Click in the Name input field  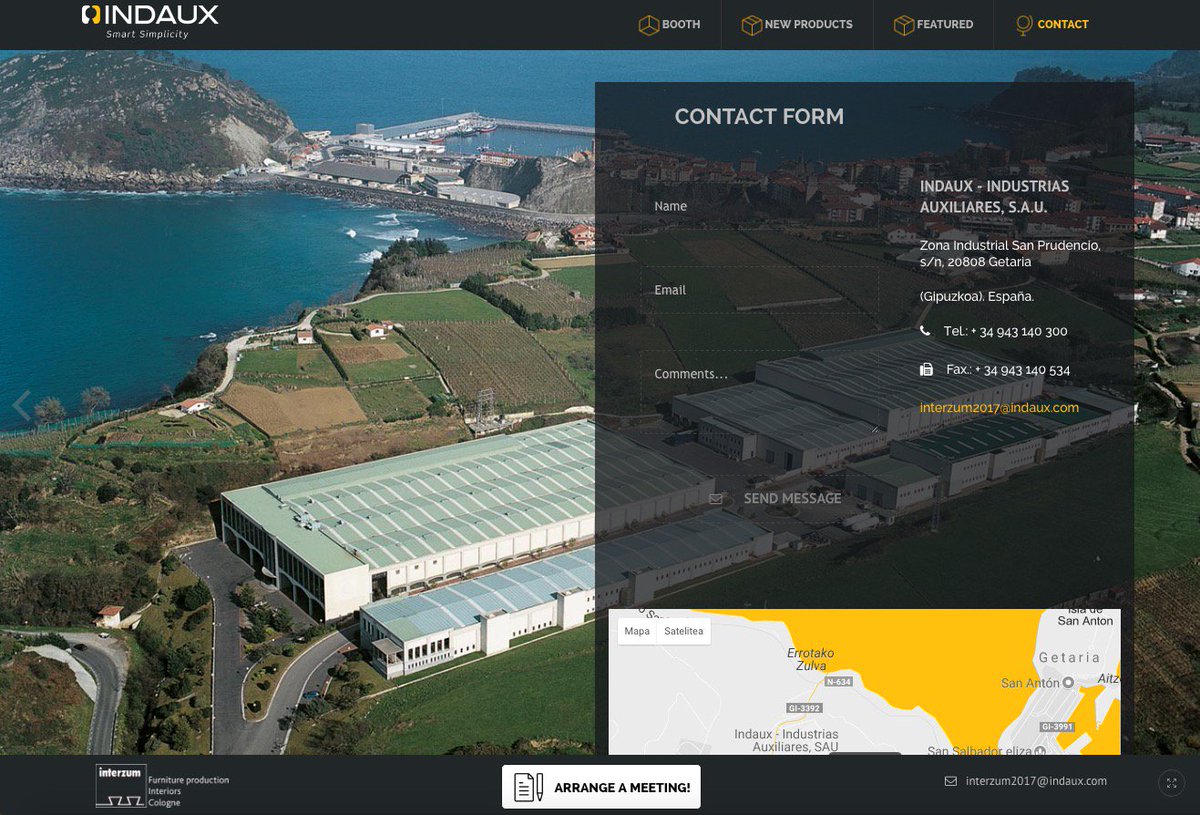click(x=760, y=206)
